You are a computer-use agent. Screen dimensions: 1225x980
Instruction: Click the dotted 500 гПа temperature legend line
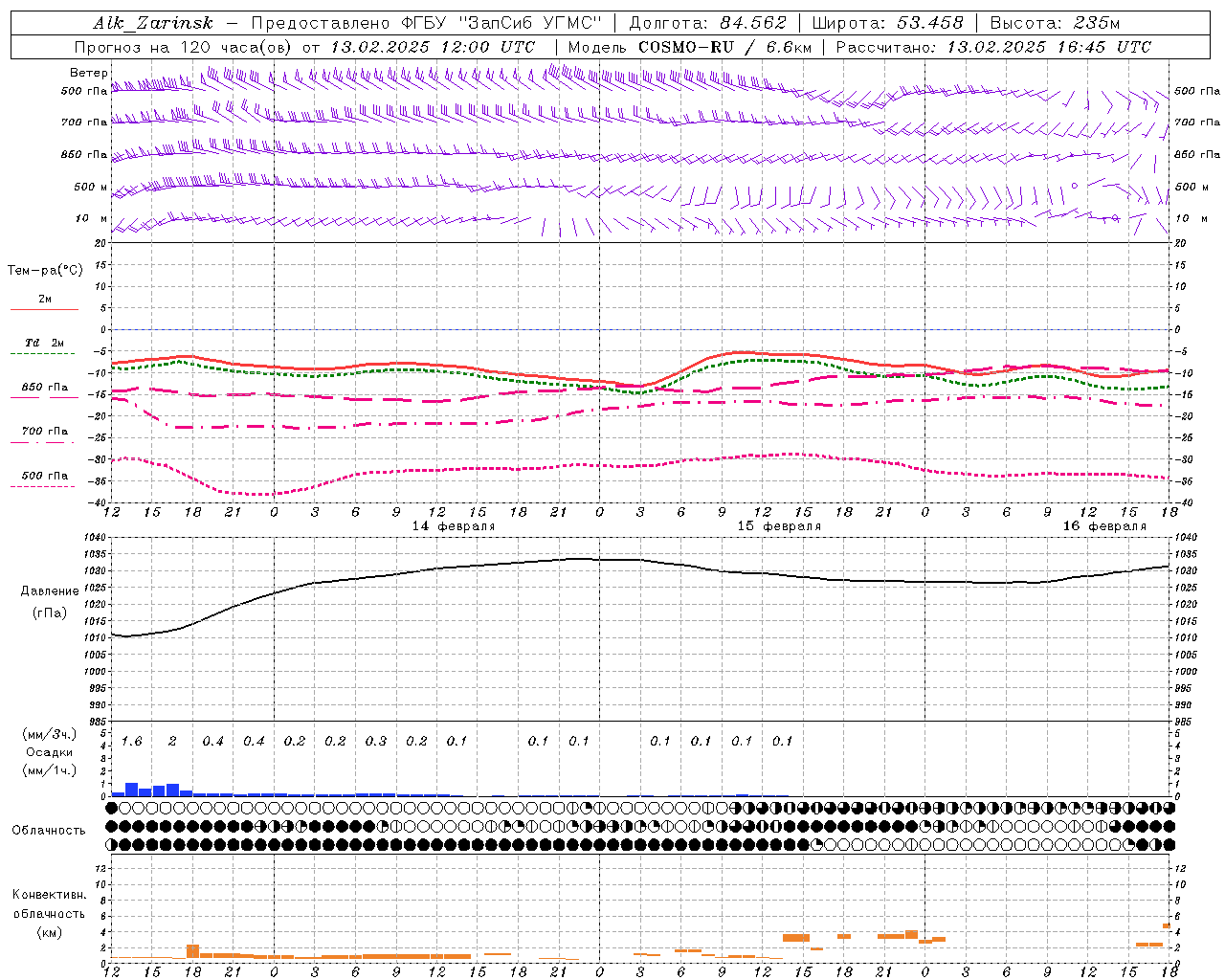pos(44,487)
